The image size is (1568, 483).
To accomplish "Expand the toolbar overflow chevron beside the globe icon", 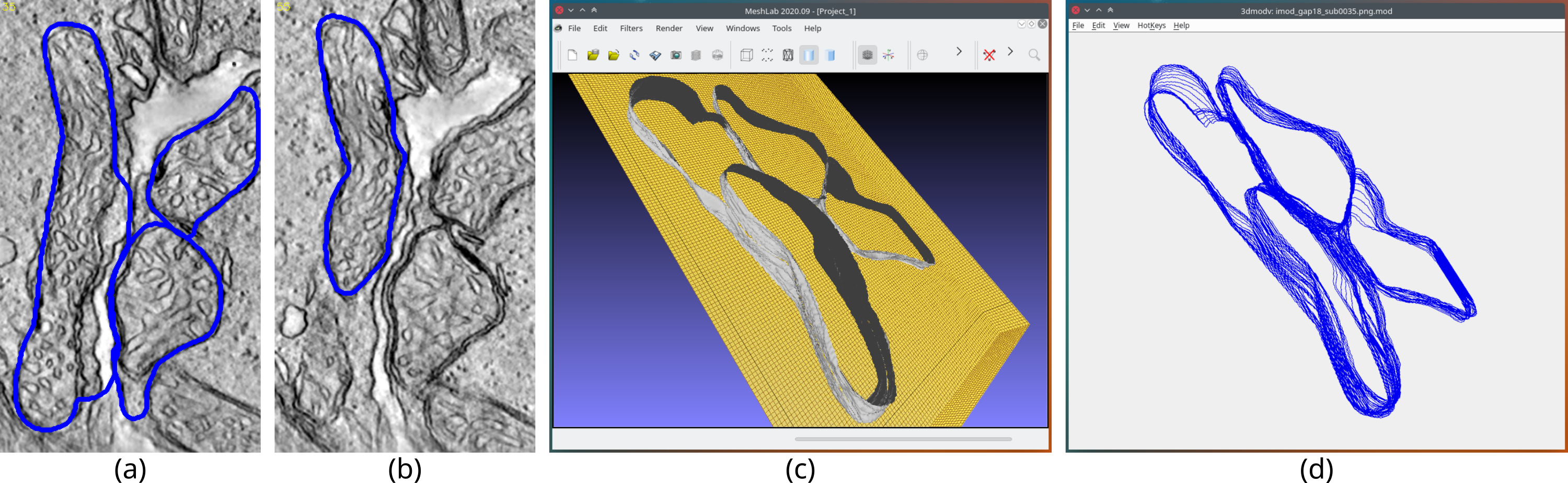I will pos(959,52).
